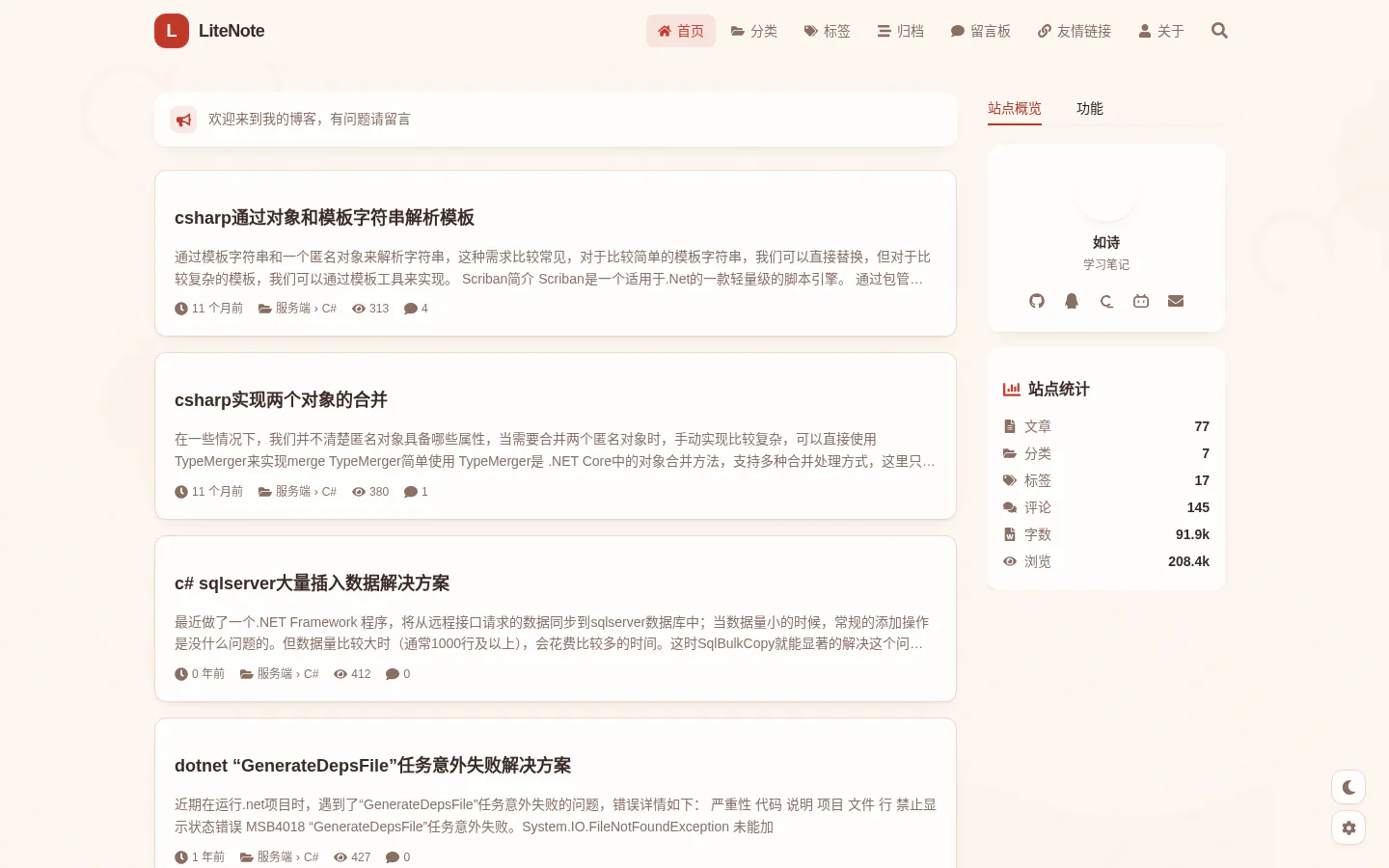Click the 4 comments count of first article
Screen dimensions: 1389x868
tap(416, 309)
